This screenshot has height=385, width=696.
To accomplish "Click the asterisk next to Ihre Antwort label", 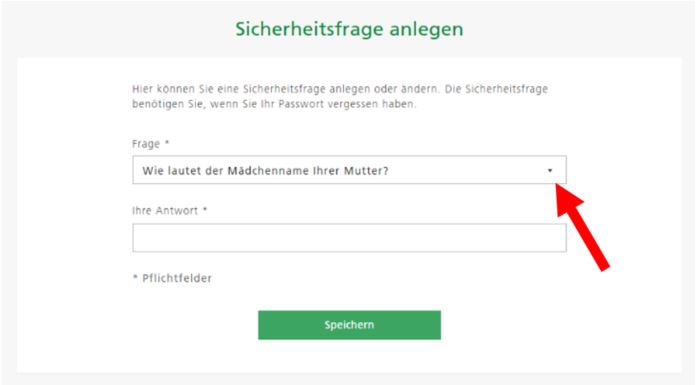I will point(205,209).
